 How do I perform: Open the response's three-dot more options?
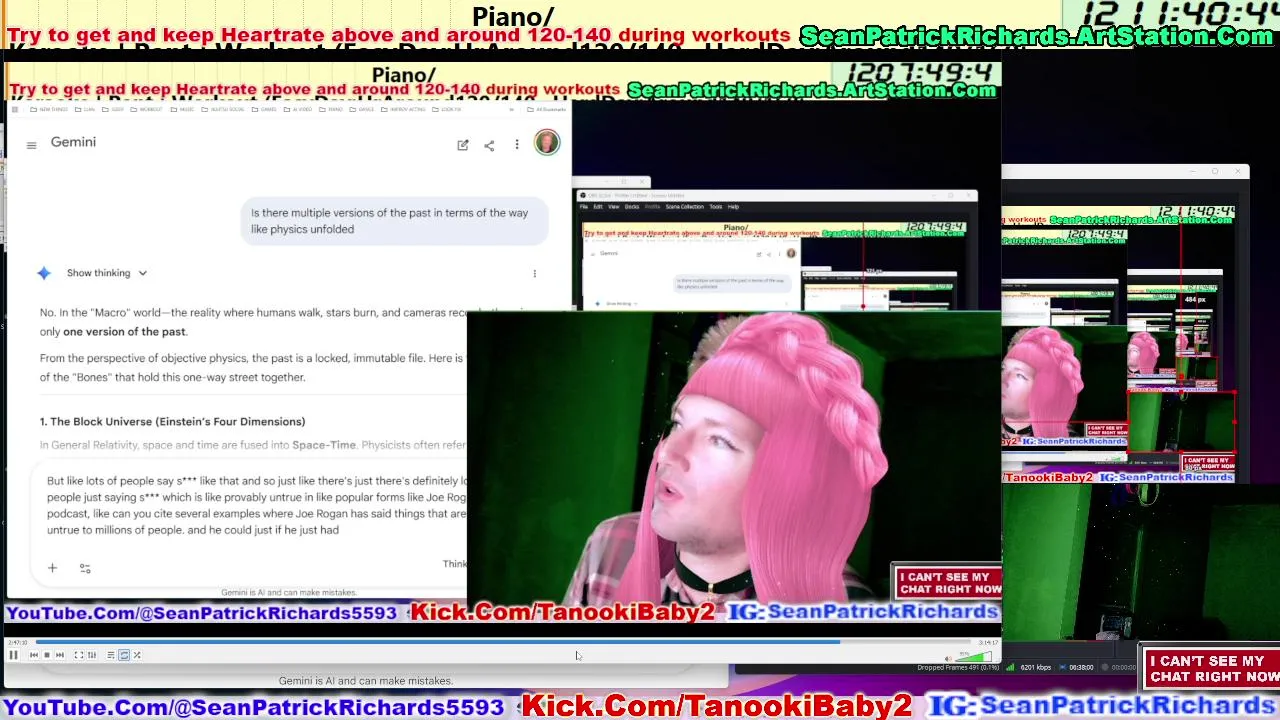tap(534, 273)
